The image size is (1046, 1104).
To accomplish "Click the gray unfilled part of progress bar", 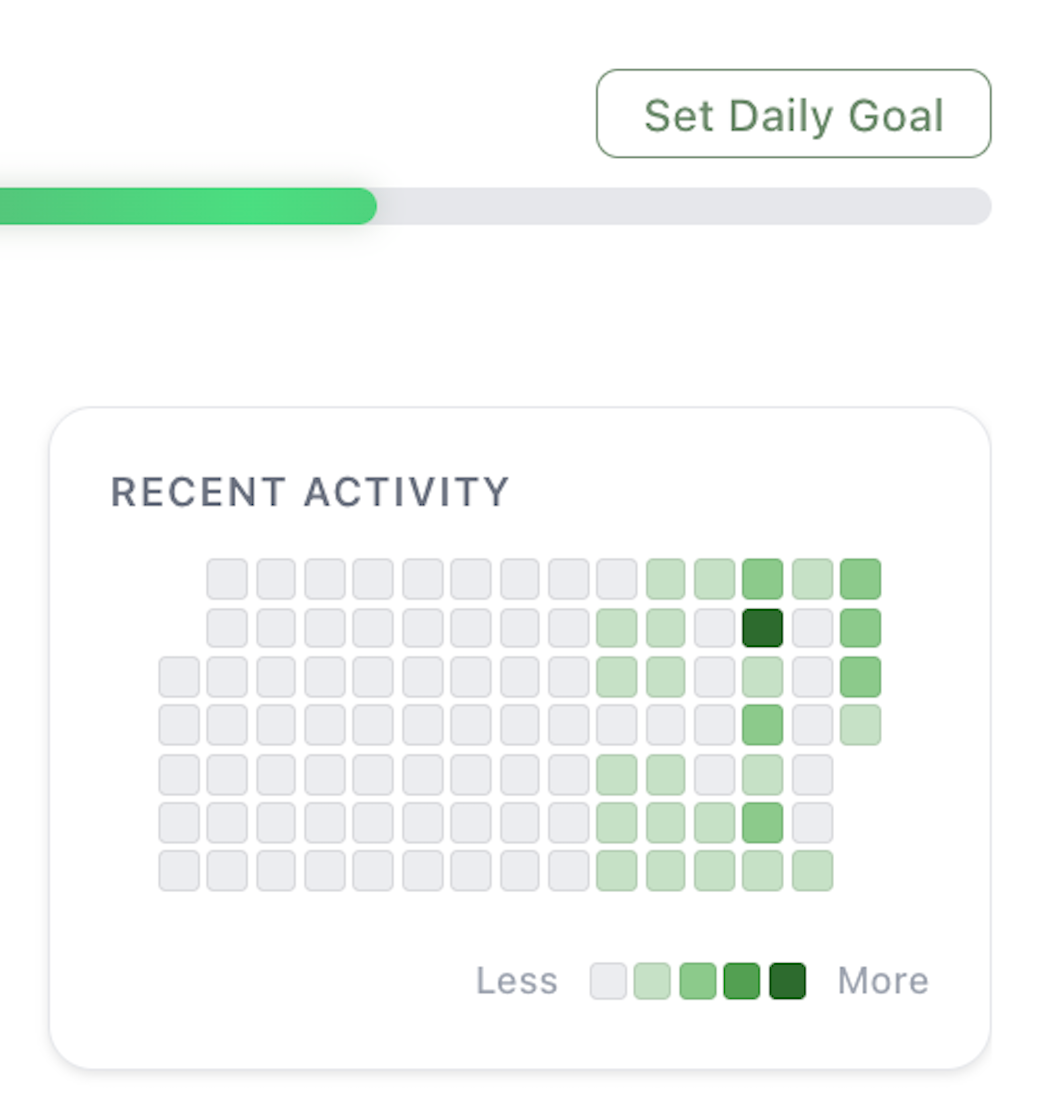I will tap(683, 206).
